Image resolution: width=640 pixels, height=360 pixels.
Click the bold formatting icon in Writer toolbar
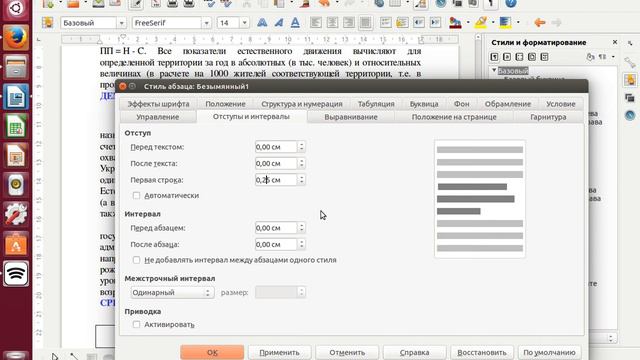click(262, 22)
